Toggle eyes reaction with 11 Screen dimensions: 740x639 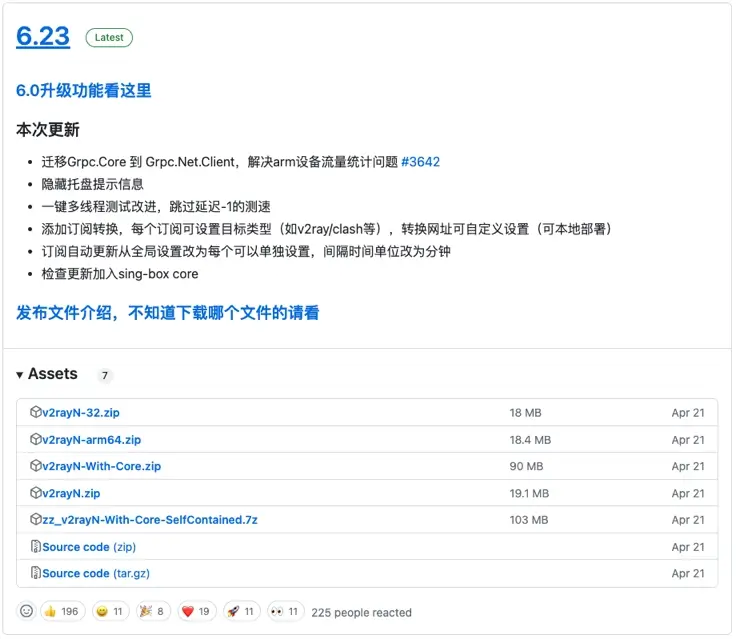pos(286,612)
